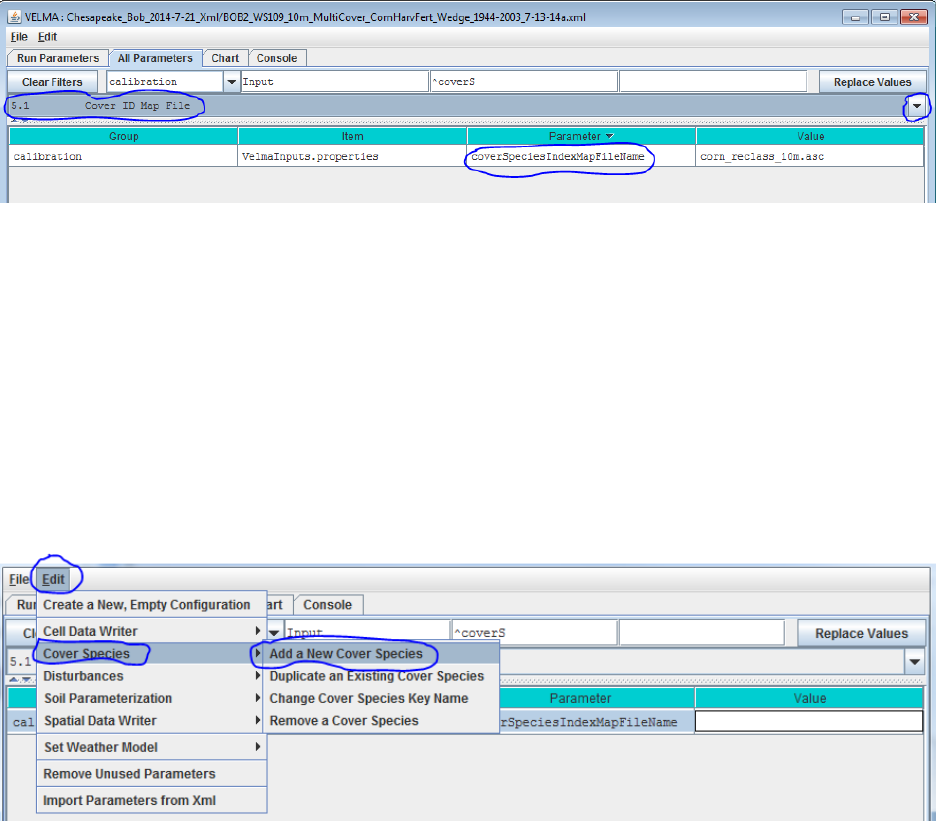Image resolution: width=936 pixels, height=821 pixels.
Task: Click the Group column header
Action: [x=124, y=136]
